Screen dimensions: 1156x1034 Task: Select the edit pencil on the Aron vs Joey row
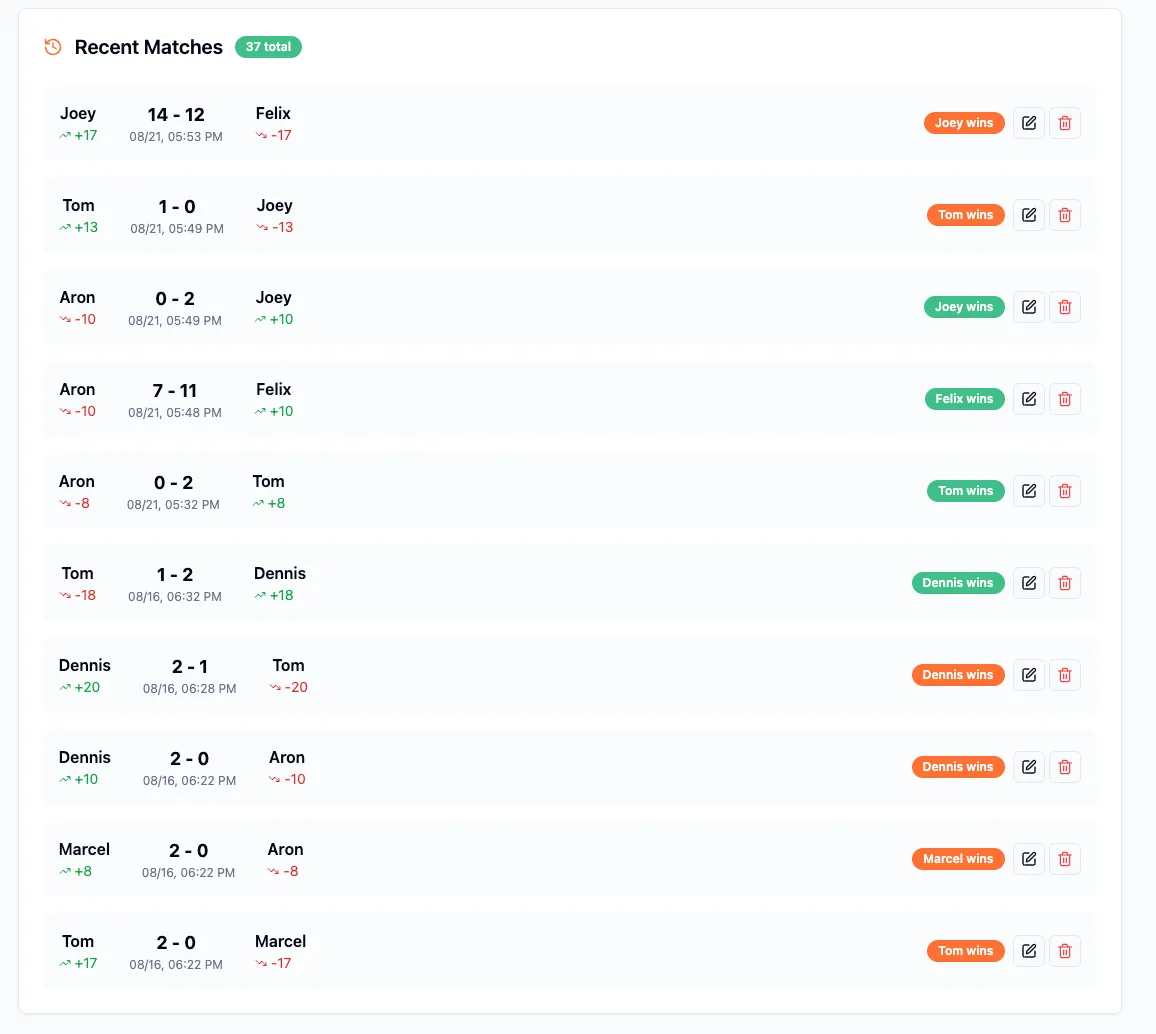coord(1029,306)
